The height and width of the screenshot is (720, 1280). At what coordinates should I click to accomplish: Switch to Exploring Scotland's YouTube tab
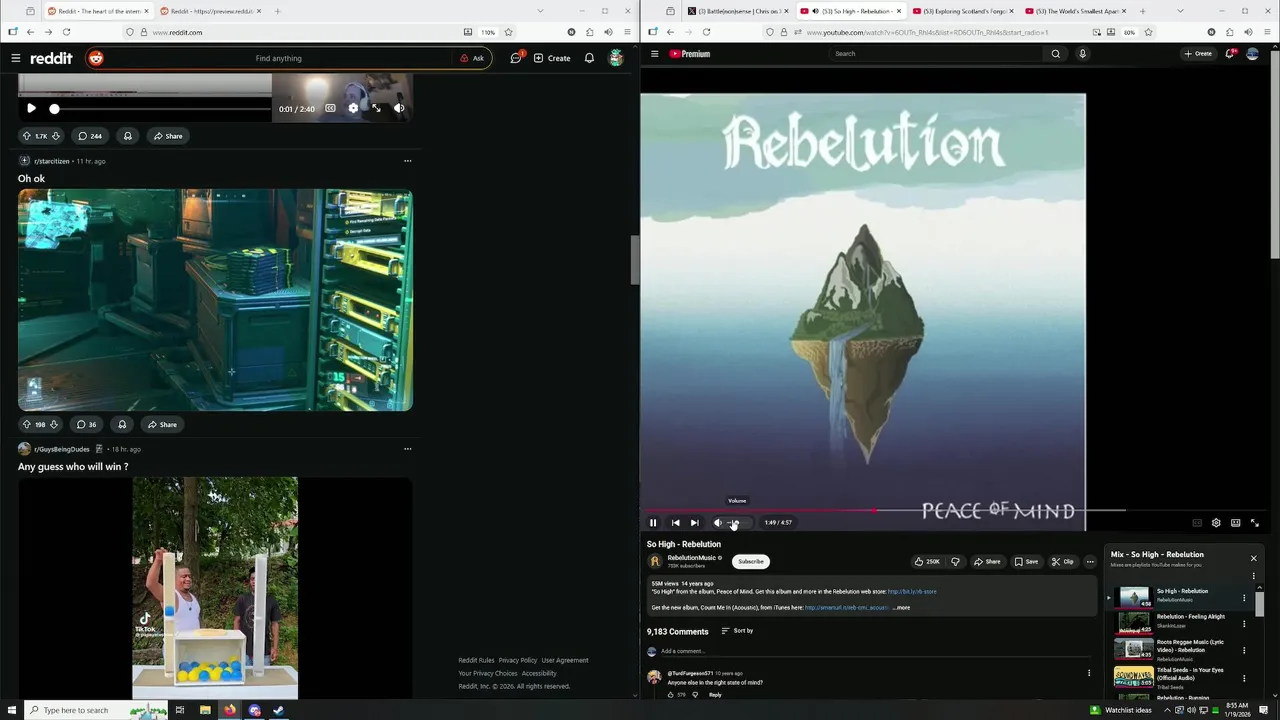[961, 11]
